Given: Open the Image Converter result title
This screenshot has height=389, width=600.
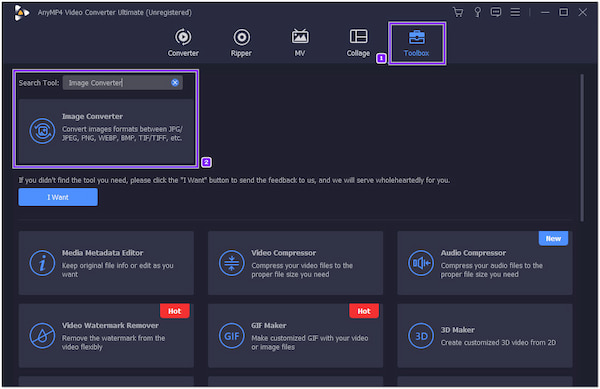Looking at the screenshot, I should click(x=93, y=116).
